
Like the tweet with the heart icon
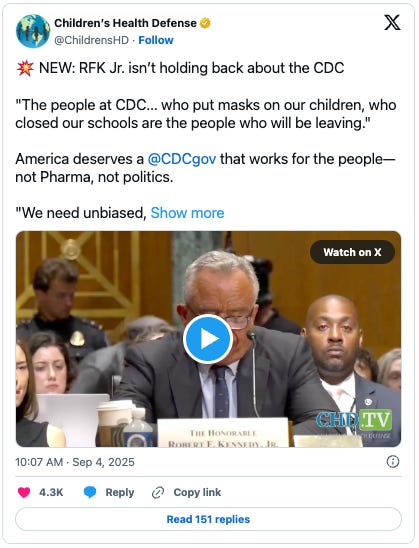tap(24, 493)
